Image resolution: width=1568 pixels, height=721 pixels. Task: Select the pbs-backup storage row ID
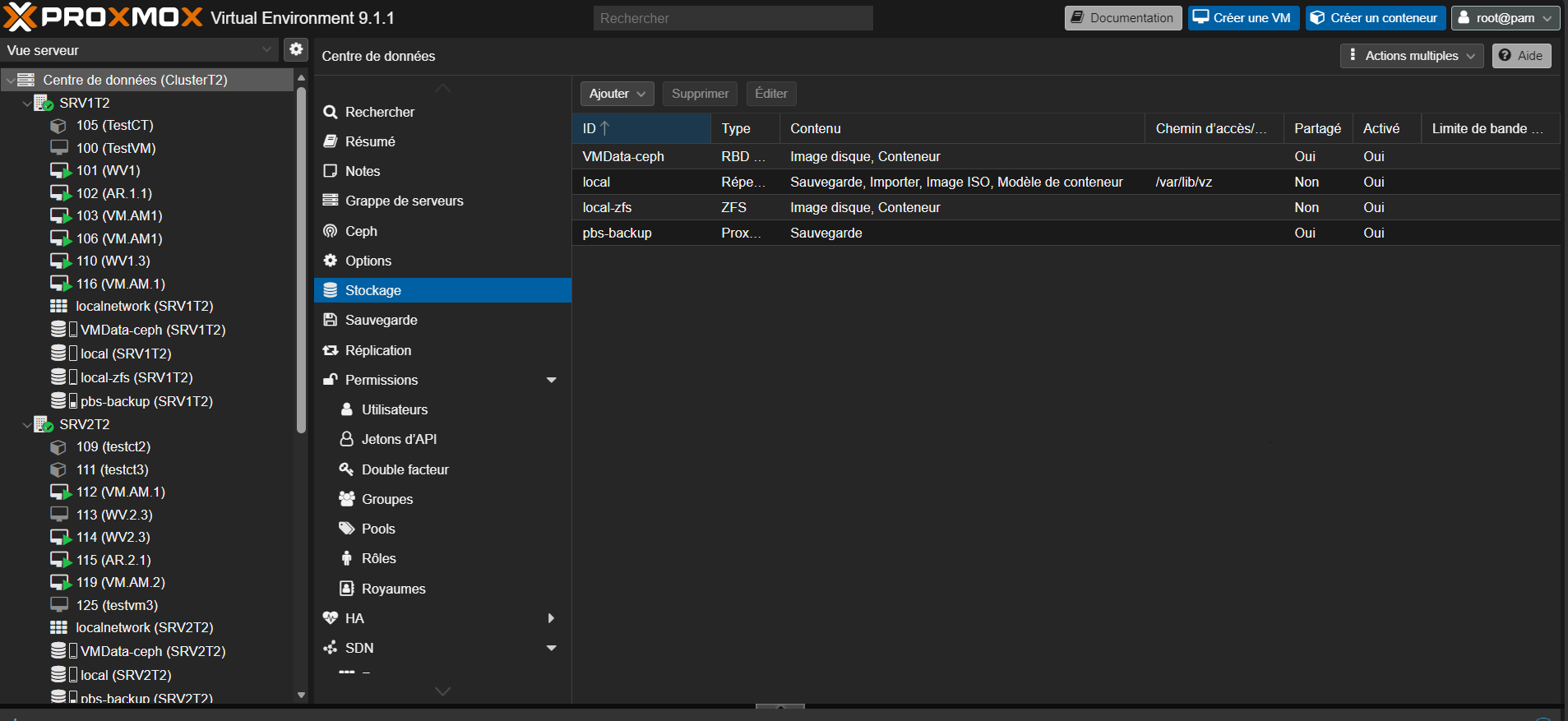coord(617,233)
